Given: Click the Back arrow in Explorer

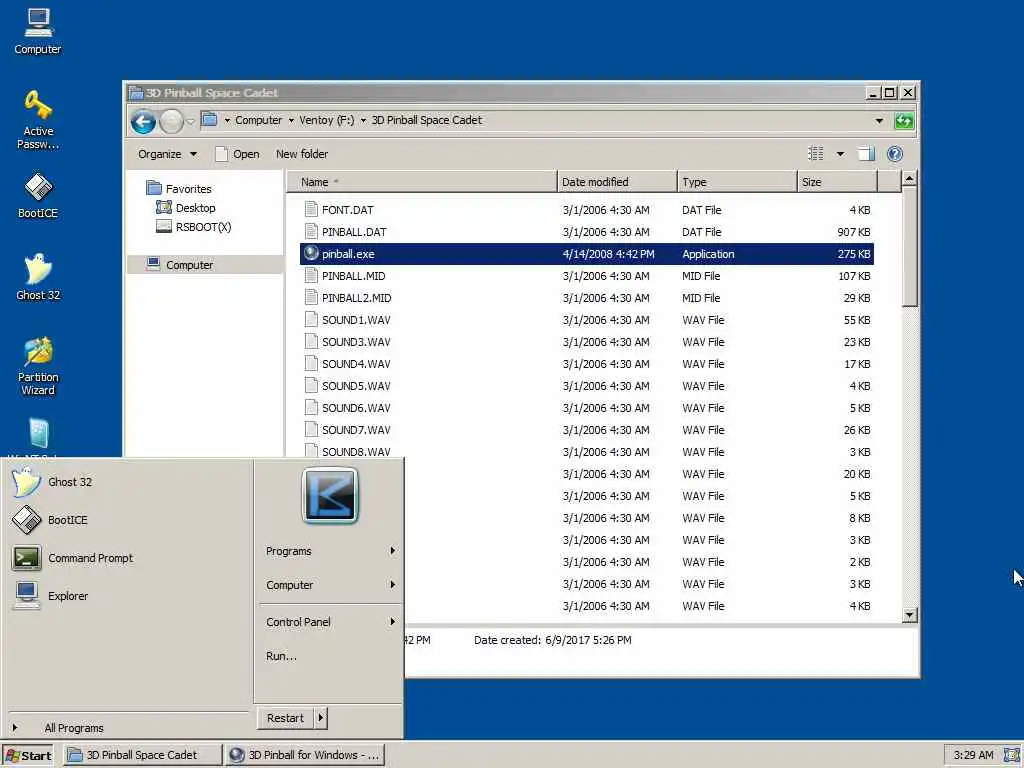Looking at the screenshot, I should click(143, 121).
